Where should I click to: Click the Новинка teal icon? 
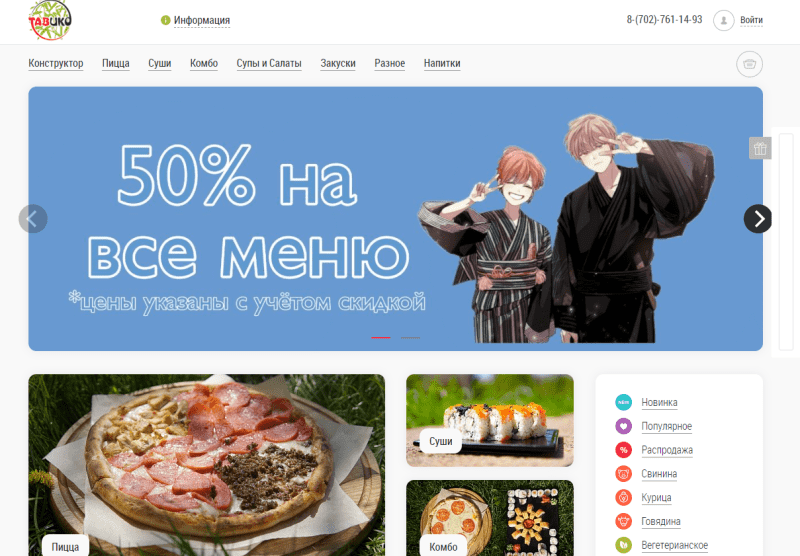pos(623,402)
